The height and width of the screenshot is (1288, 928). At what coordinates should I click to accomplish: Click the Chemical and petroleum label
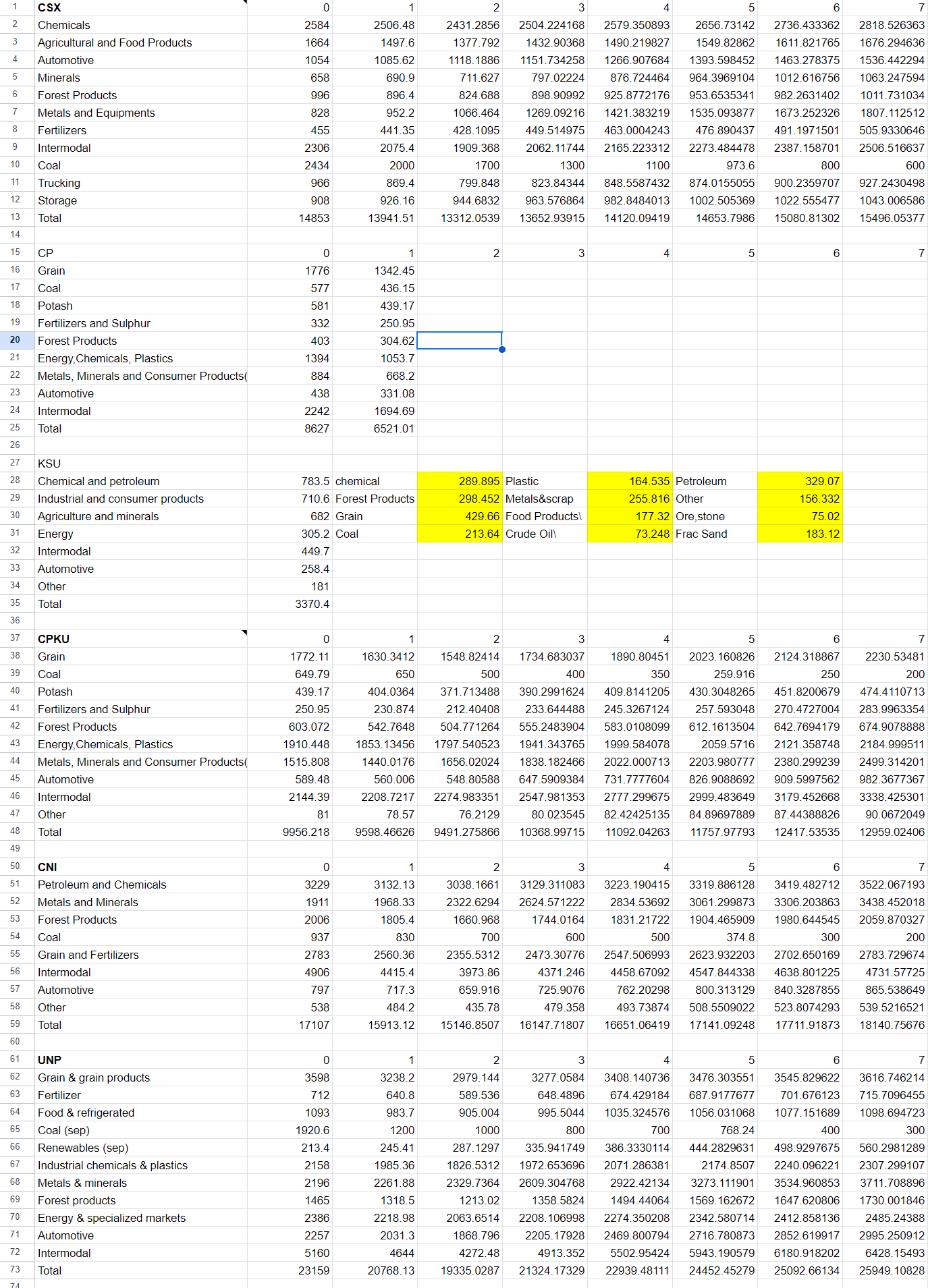coord(99,481)
